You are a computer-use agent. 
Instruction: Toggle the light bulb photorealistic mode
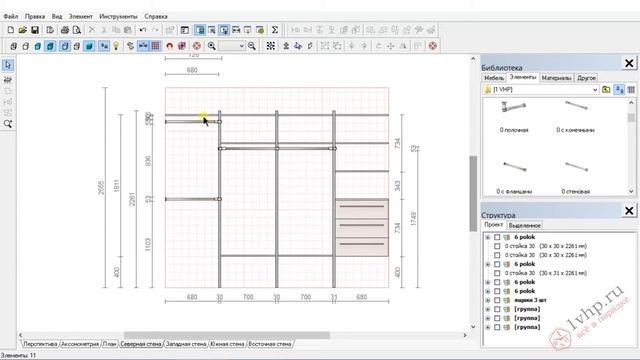pos(116,46)
